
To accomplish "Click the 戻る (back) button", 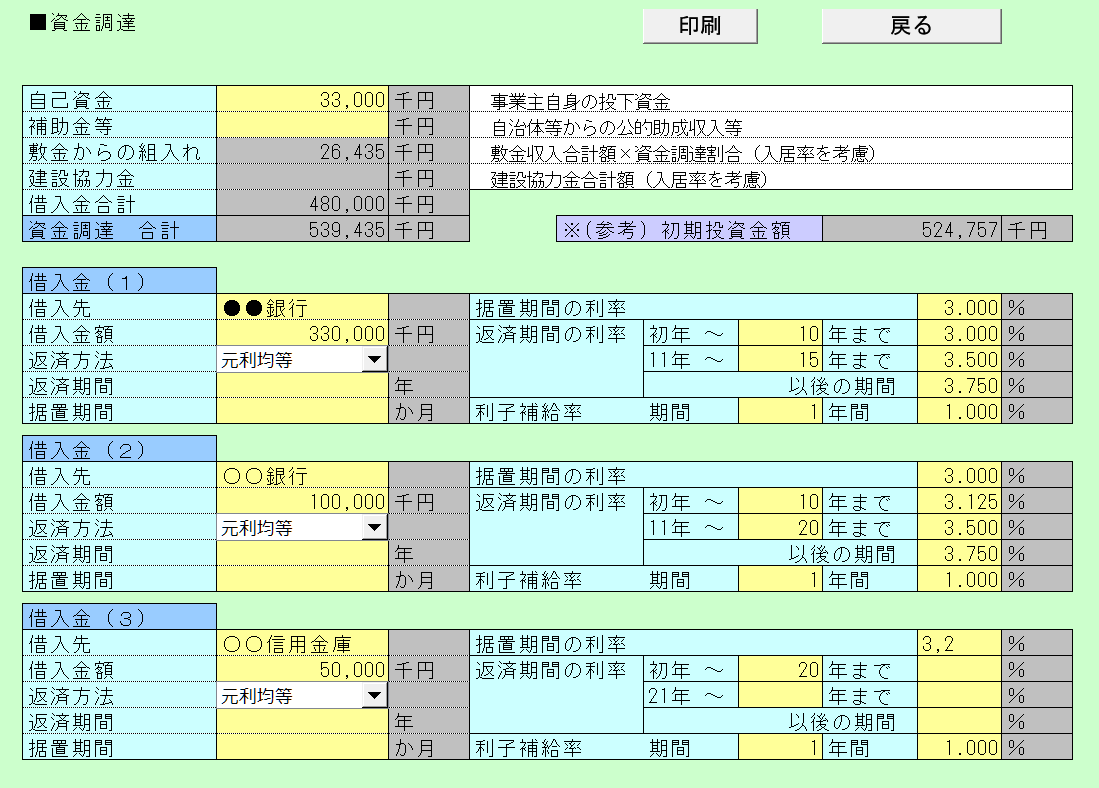I will (910, 26).
